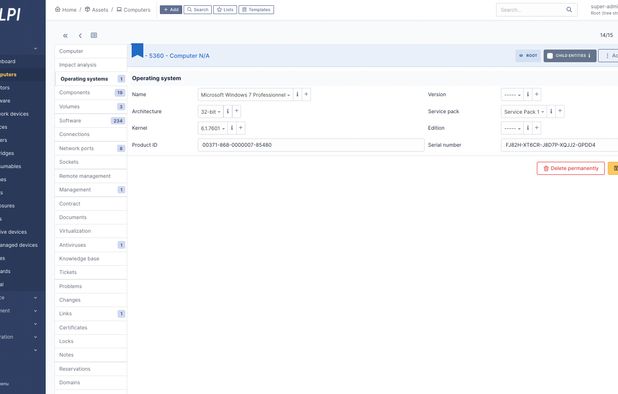The height and width of the screenshot is (394, 618).
Task: Add a new Version entry
Action: (x=536, y=95)
